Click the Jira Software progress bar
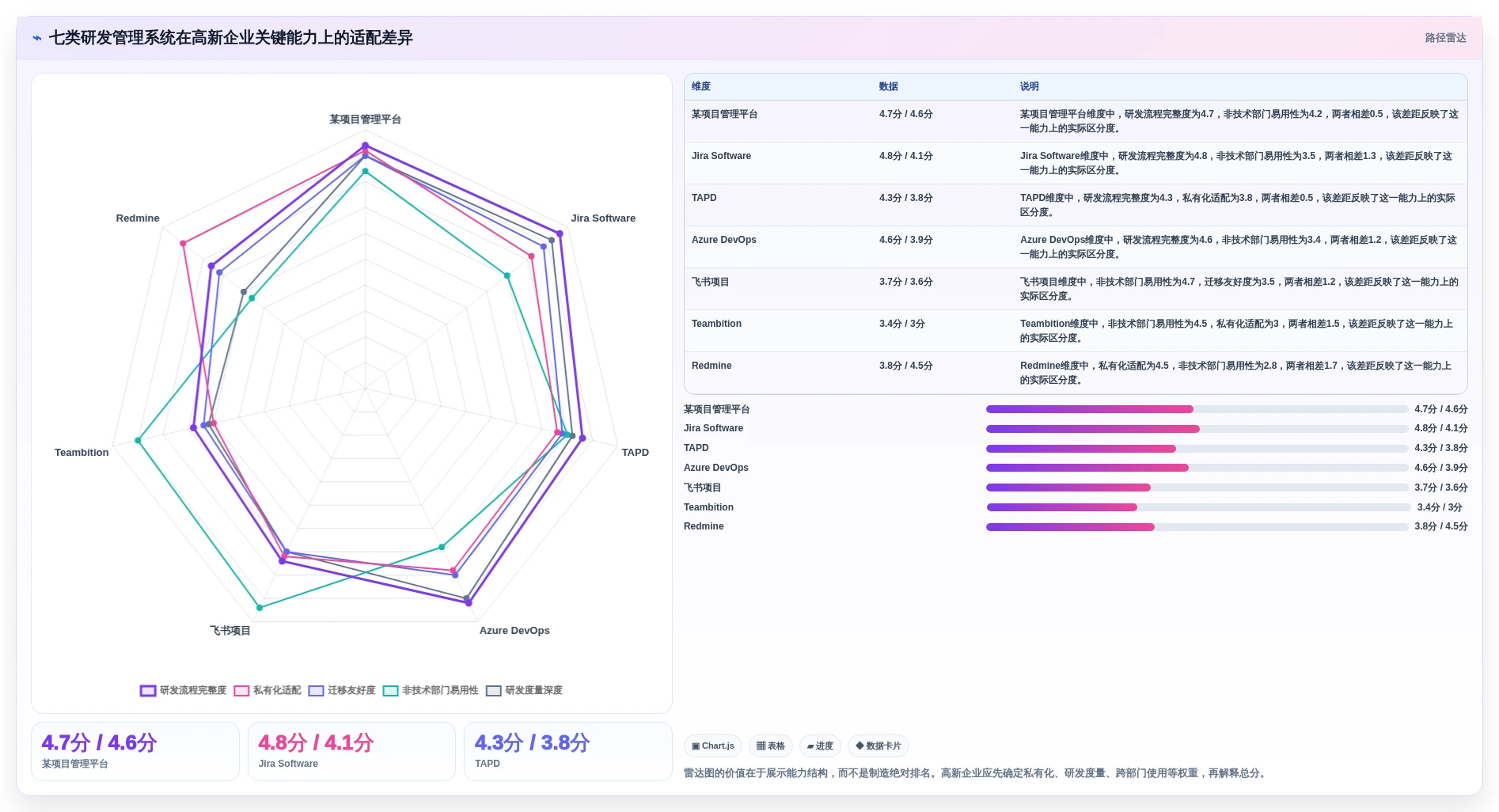This screenshot has width=1499, height=812. click(1197, 429)
